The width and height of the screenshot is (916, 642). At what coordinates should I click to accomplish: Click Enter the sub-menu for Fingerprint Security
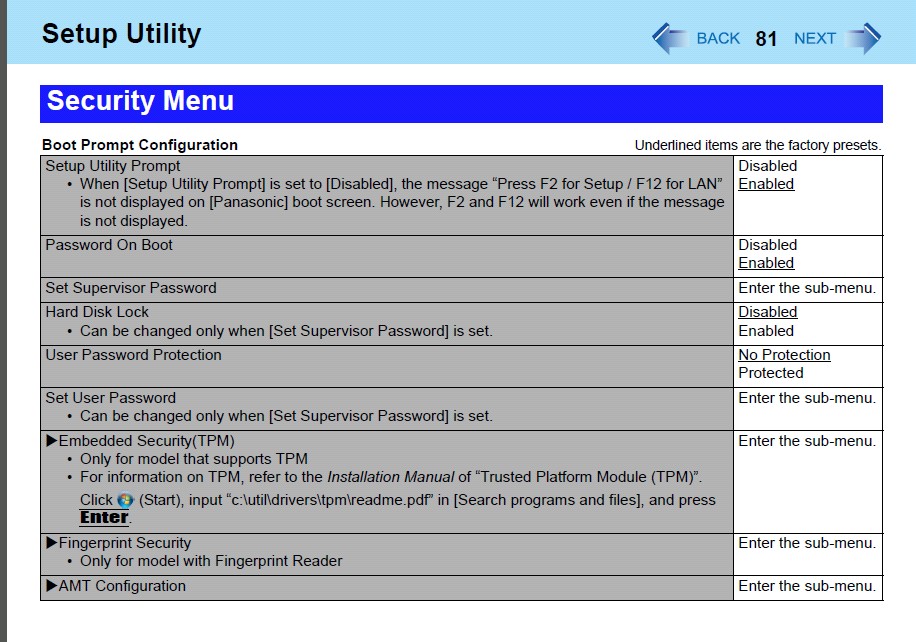(x=807, y=543)
